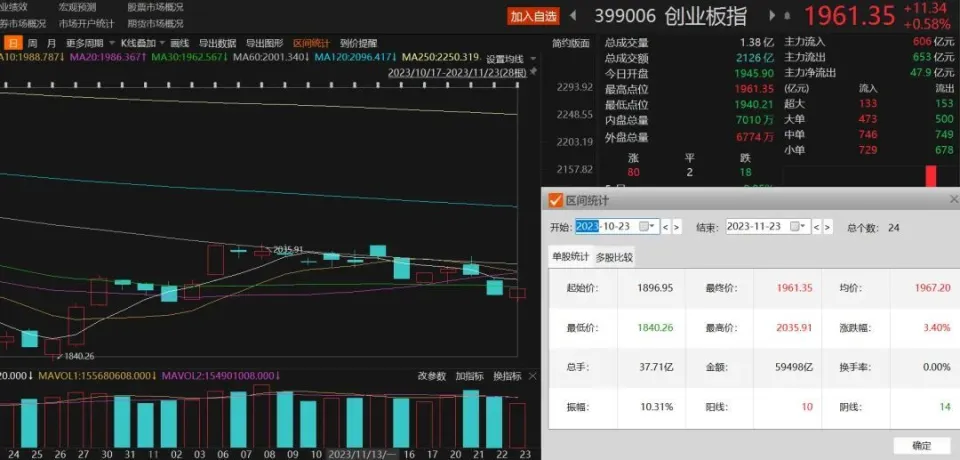This screenshot has height=460, width=960.
Task: Switch to the 多股比较 tab
Action: [614, 258]
